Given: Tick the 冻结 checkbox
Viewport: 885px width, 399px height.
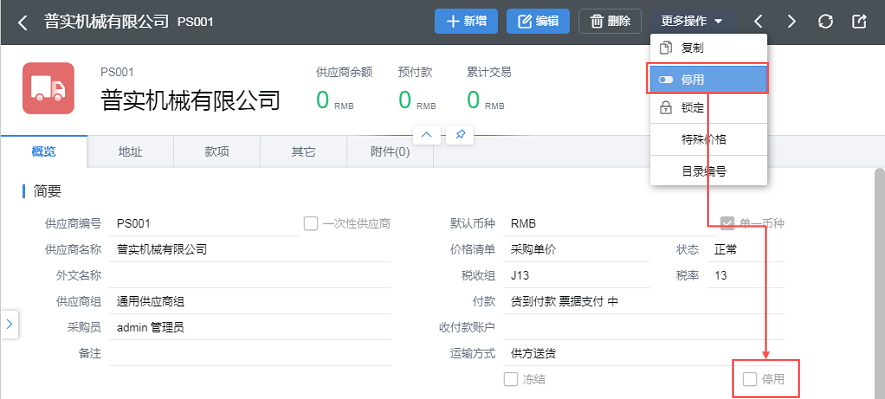Looking at the screenshot, I should click(x=510, y=379).
